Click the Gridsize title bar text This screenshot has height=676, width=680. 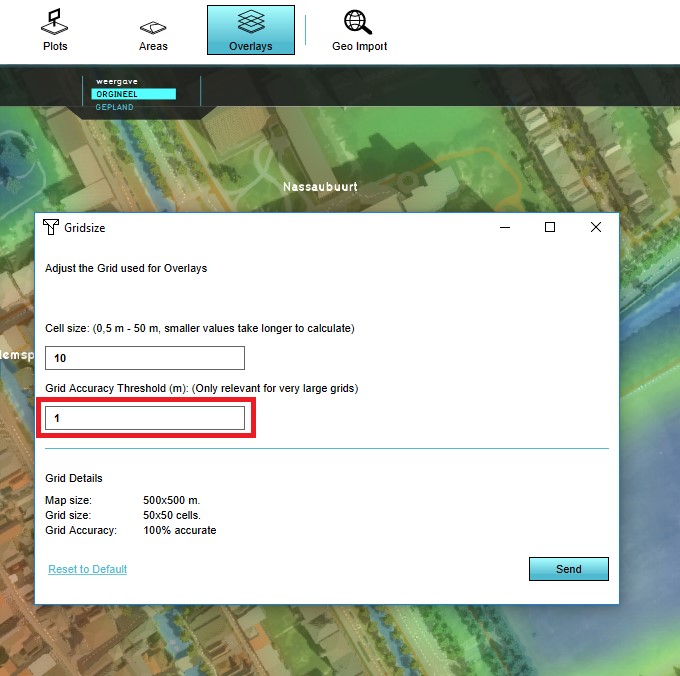[85, 228]
